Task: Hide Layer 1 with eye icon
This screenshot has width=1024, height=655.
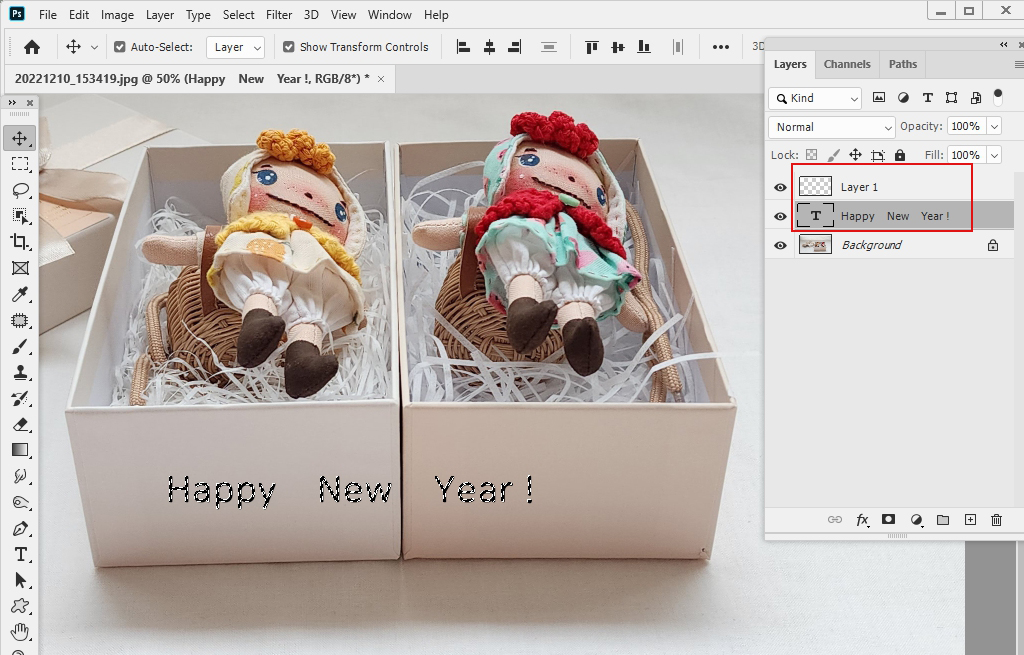Action: click(x=780, y=187)
